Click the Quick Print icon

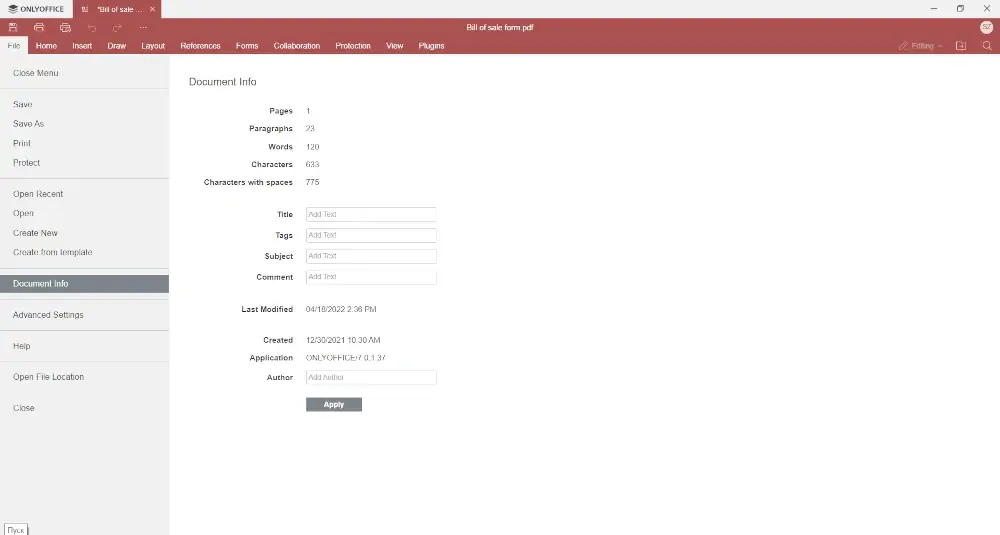pyautogui.click(x=65, y=28)
